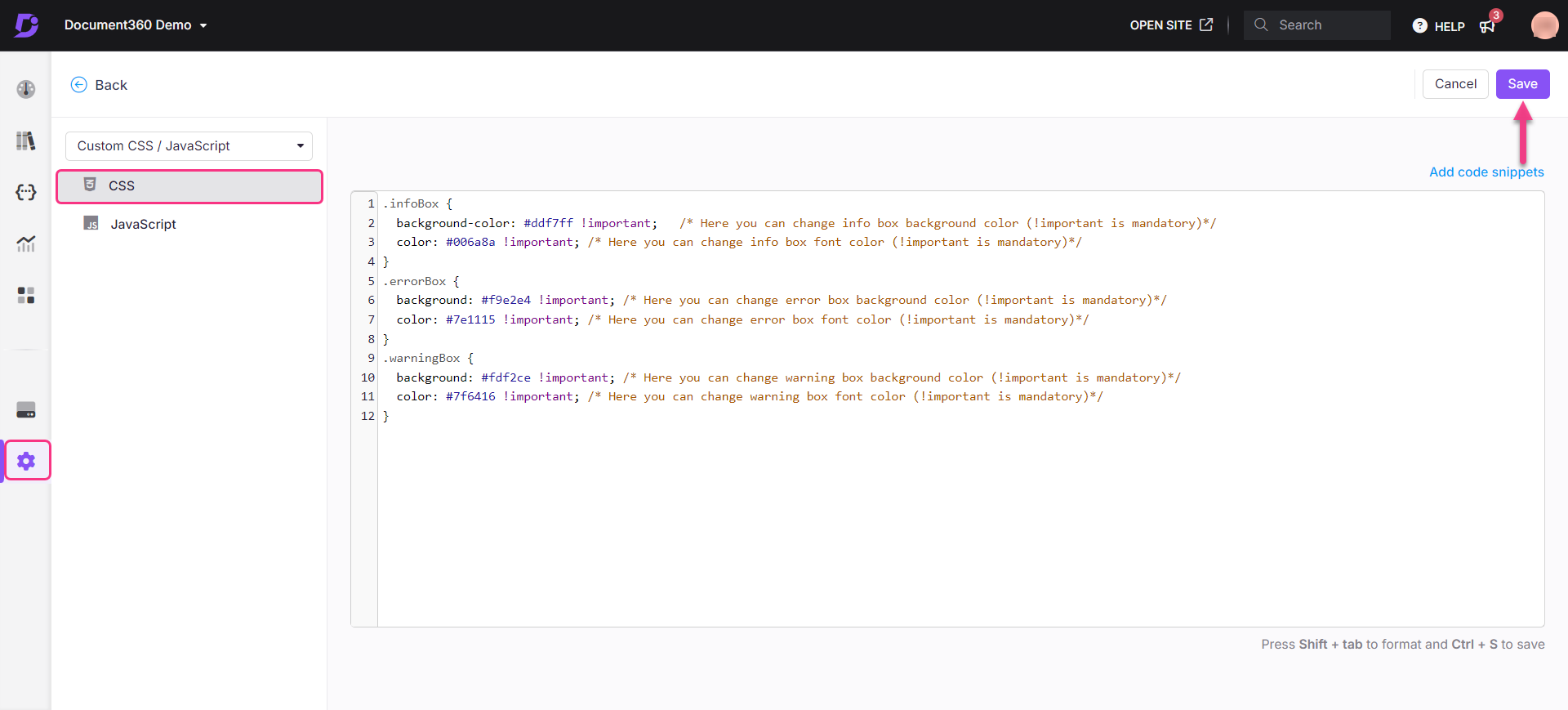Click the JavaScript file icon
This screenshot has width=1568, height=710.
[91, 223]
